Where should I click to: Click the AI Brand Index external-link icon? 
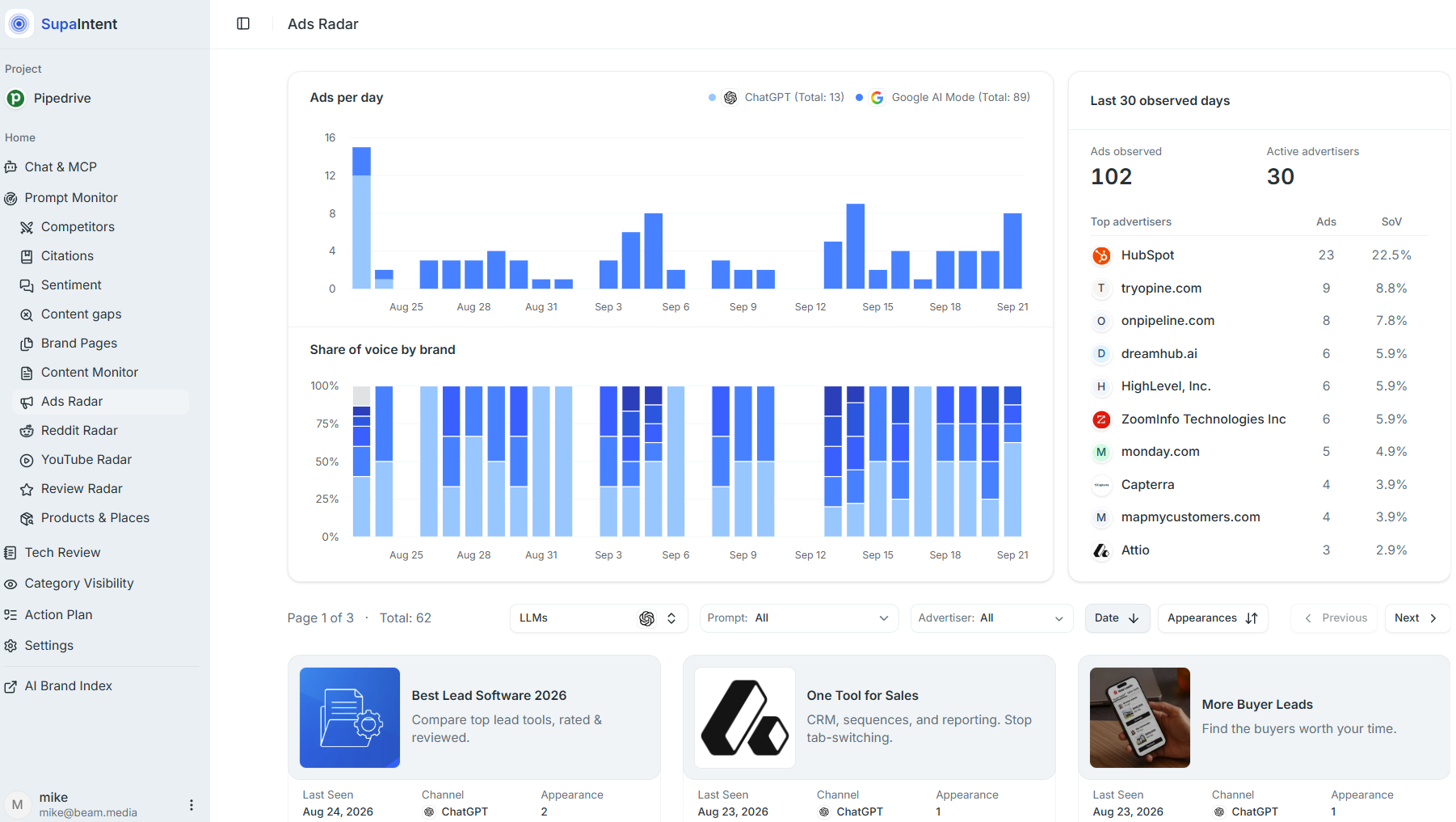[11, 686]
